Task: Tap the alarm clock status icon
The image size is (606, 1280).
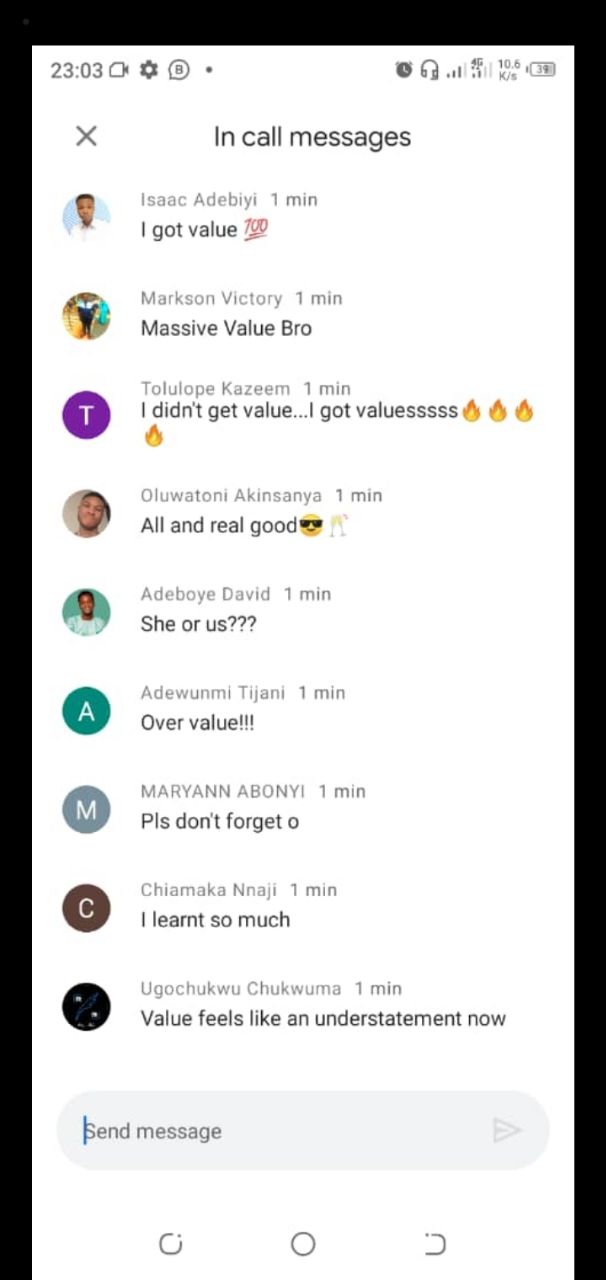Action: (404, 70)
